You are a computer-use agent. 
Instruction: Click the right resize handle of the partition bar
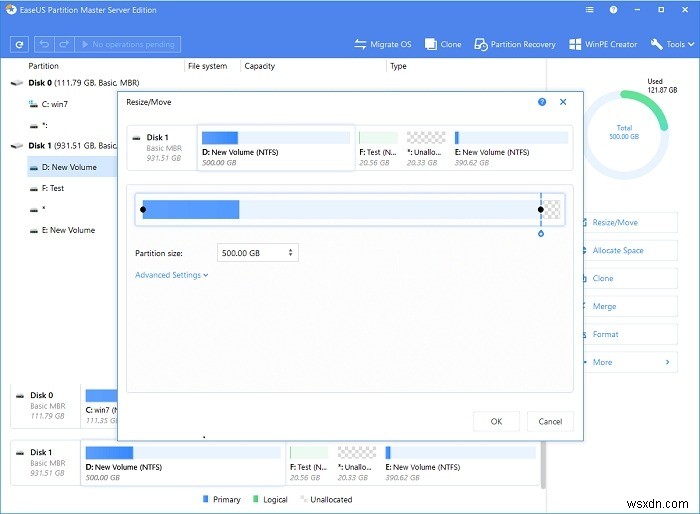541,209
